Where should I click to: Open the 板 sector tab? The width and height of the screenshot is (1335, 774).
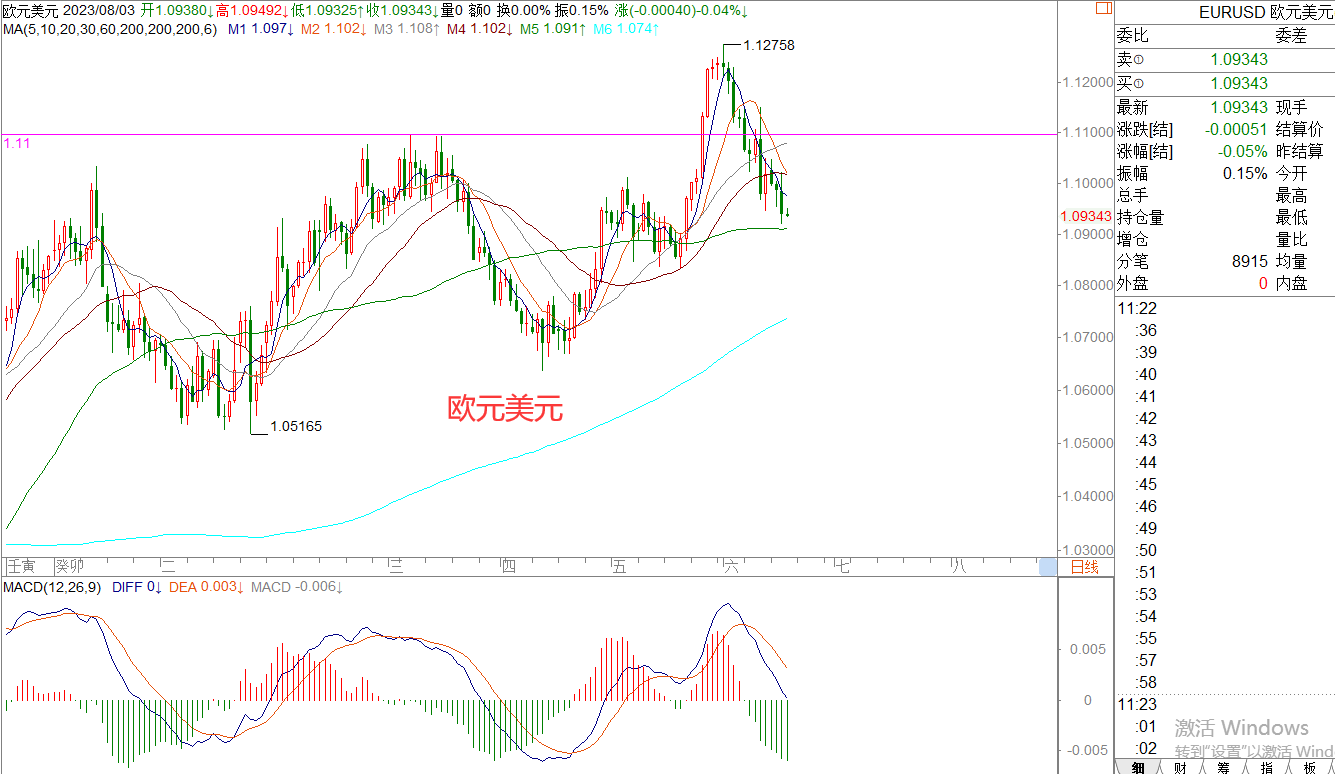tap(1310, 767)
